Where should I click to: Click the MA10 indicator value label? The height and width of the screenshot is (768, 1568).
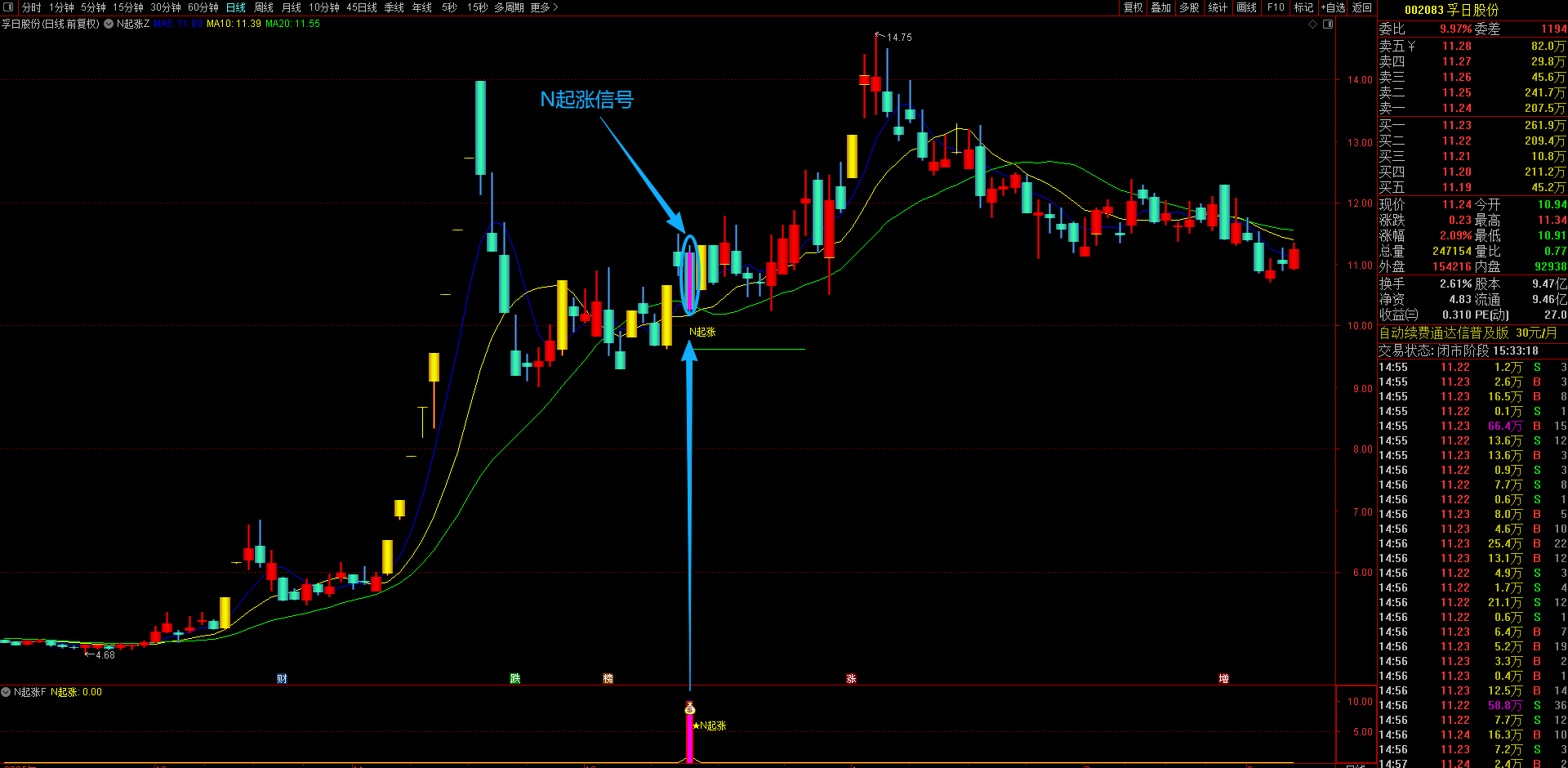coord(234,24)
